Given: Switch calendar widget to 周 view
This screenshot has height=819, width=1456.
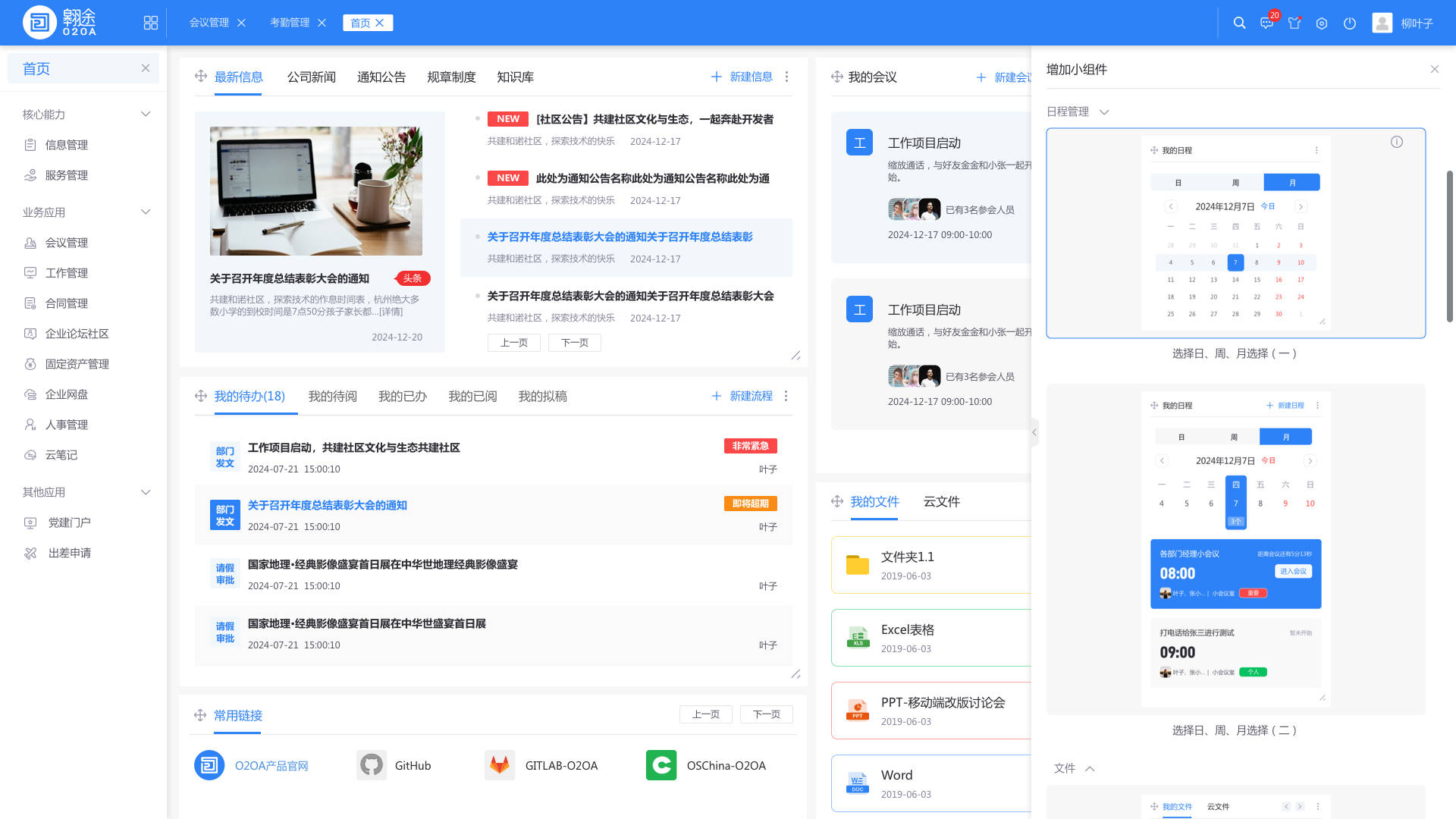Looking at the screenshot, I should (1235, 182).
